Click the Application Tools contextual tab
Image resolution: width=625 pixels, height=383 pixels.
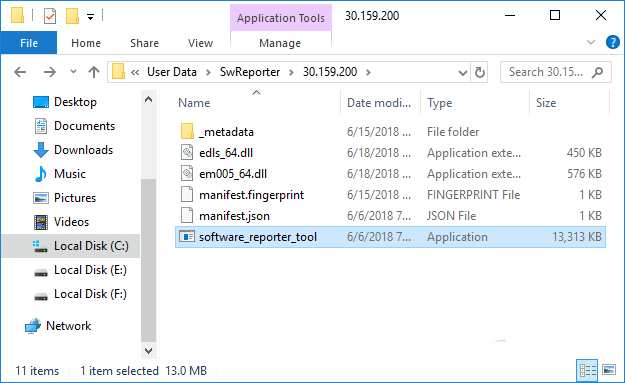point(281,18)
